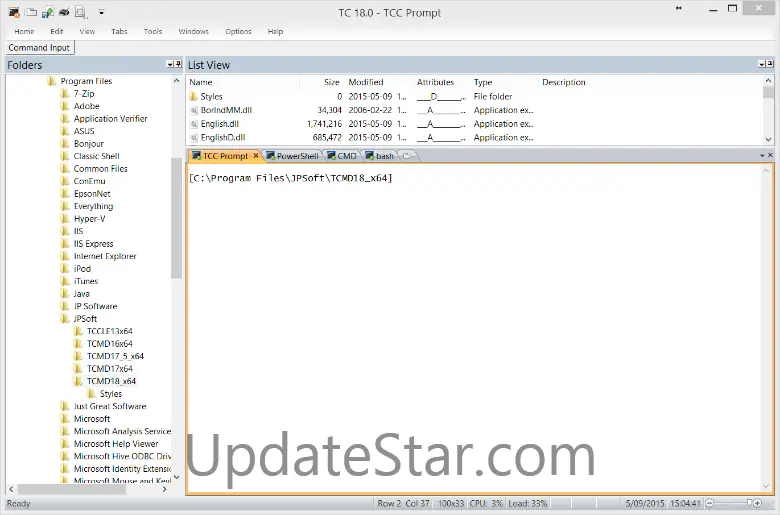Select the Adobe folder in tree
This screenshot has width=780, height=515.
87,106
